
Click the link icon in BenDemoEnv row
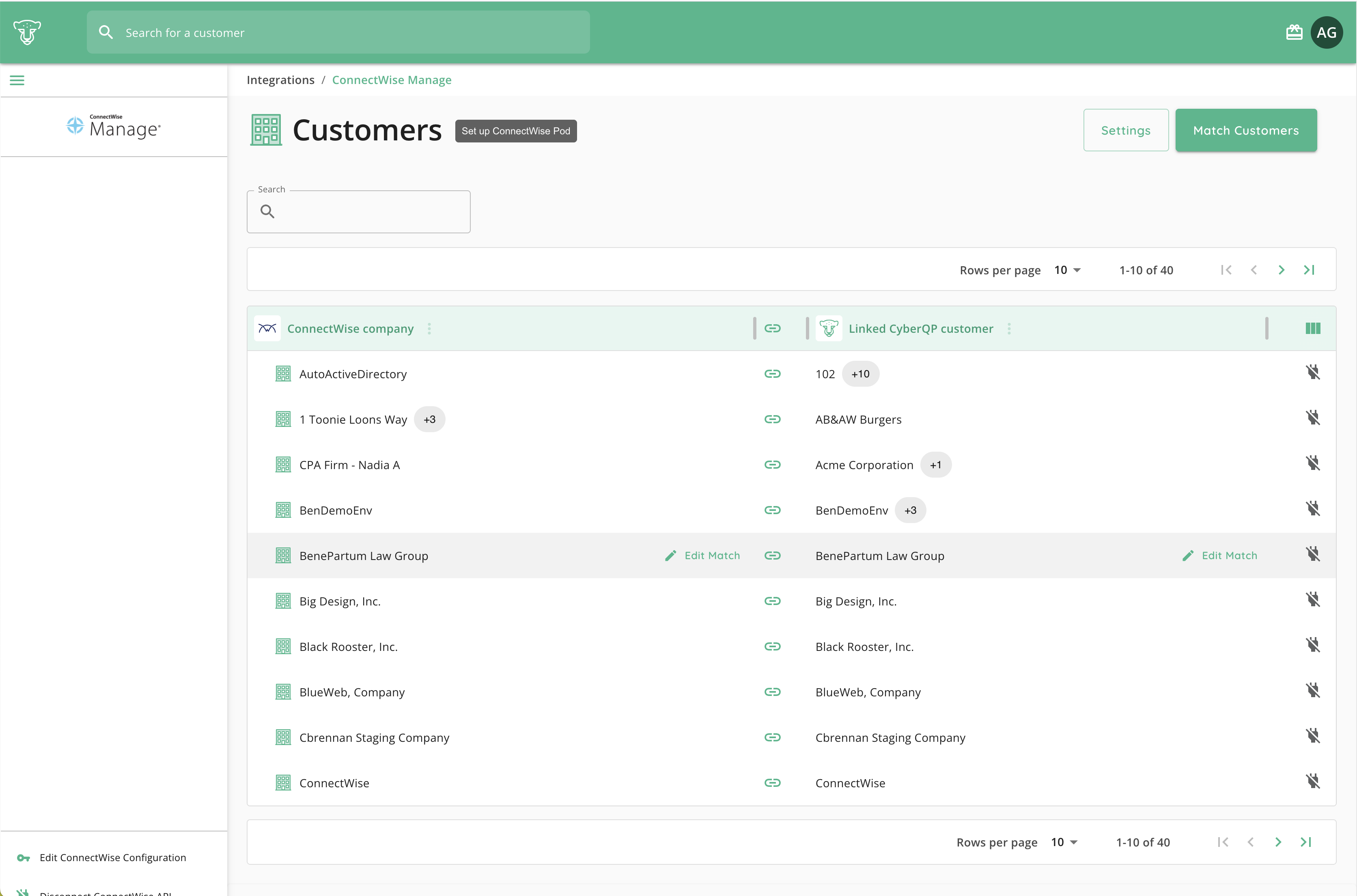coord(773,510)
